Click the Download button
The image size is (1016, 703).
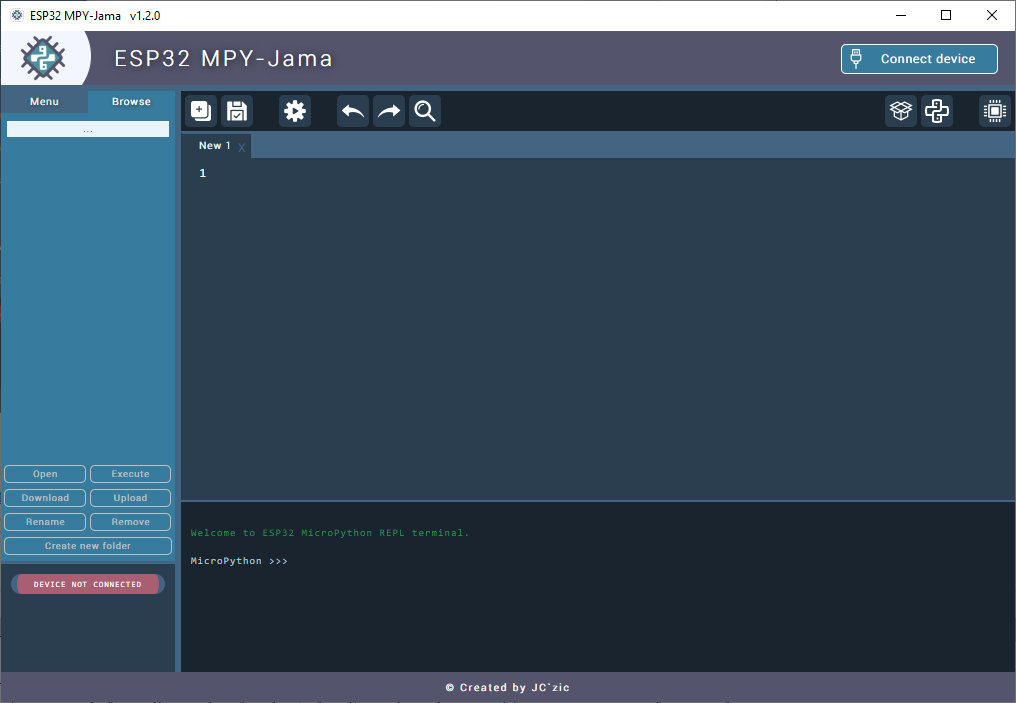45,498
